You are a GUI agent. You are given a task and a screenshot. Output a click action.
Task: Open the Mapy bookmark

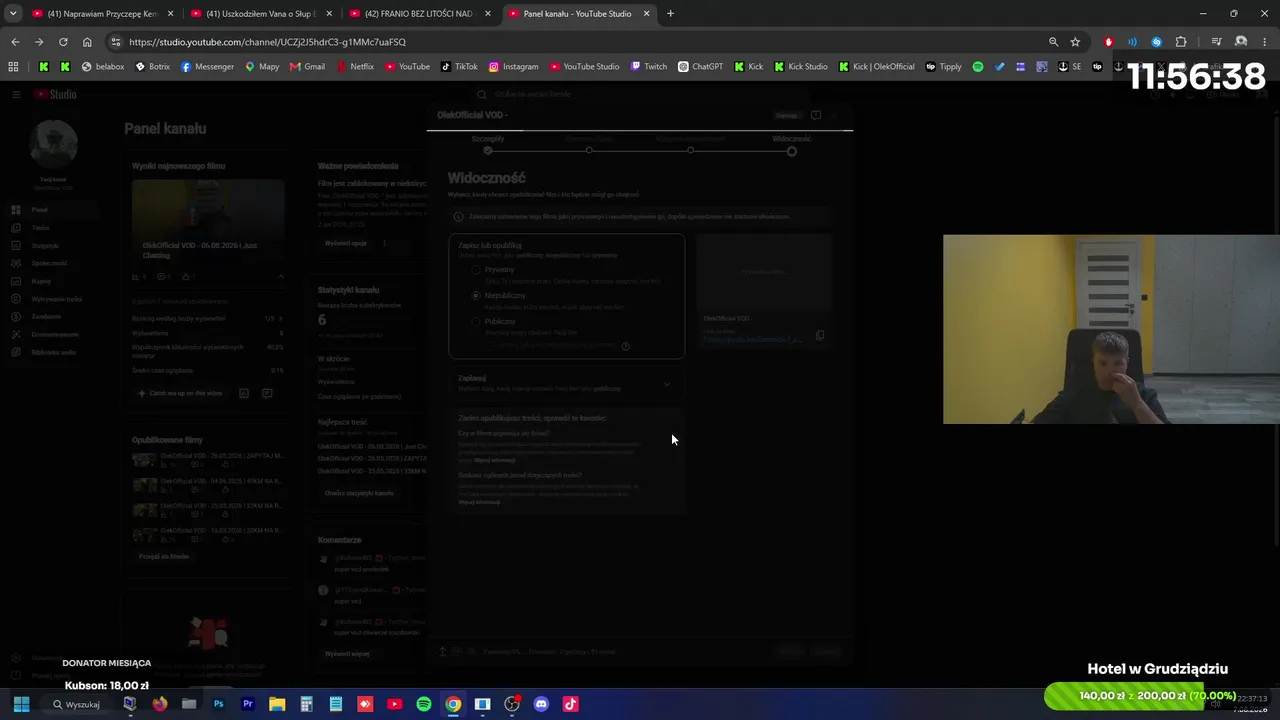click(x=261, y=67)
